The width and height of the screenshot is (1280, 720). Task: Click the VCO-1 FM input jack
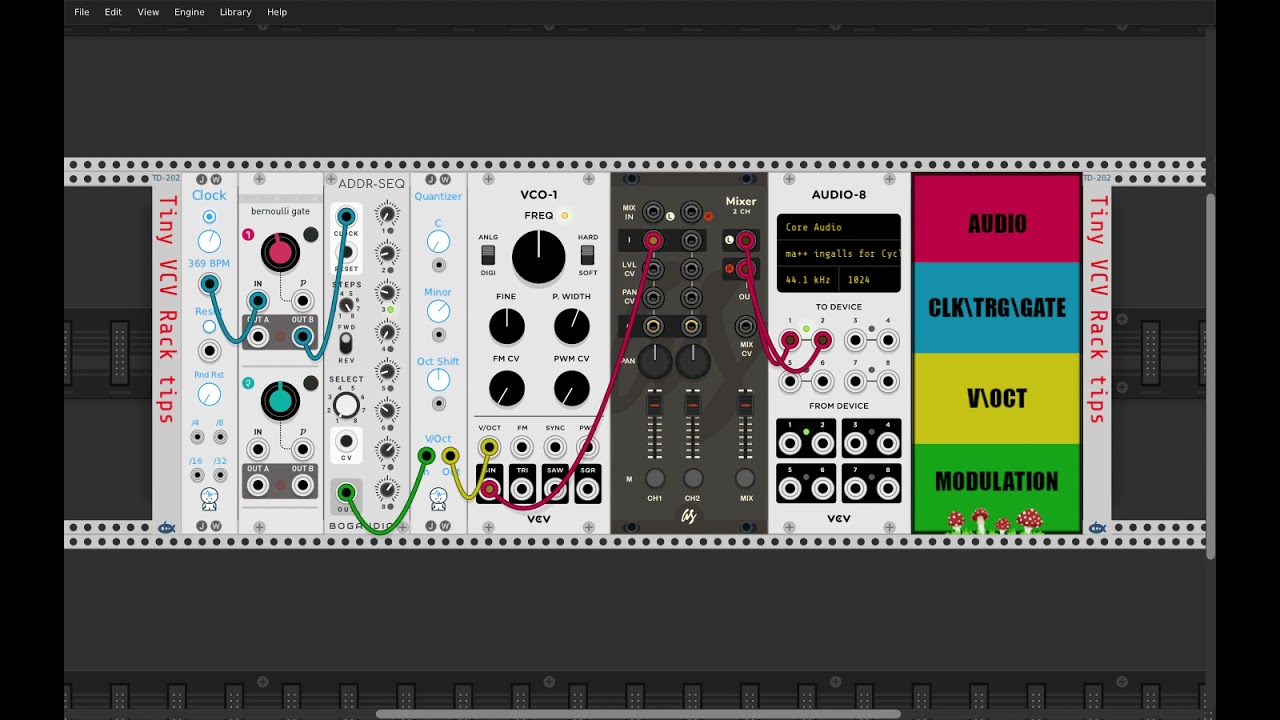(x=522, y=447)
